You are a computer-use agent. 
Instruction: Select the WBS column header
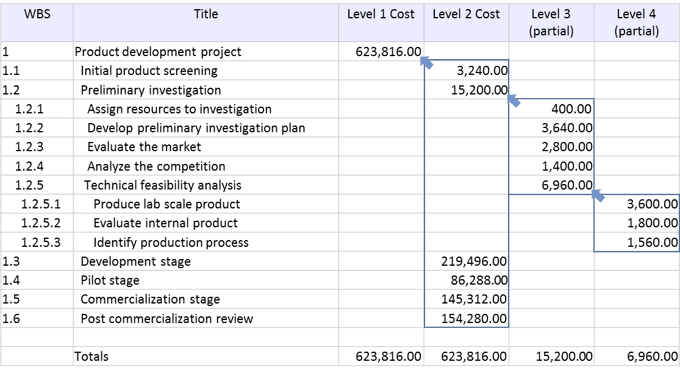[x=37, y=23]
